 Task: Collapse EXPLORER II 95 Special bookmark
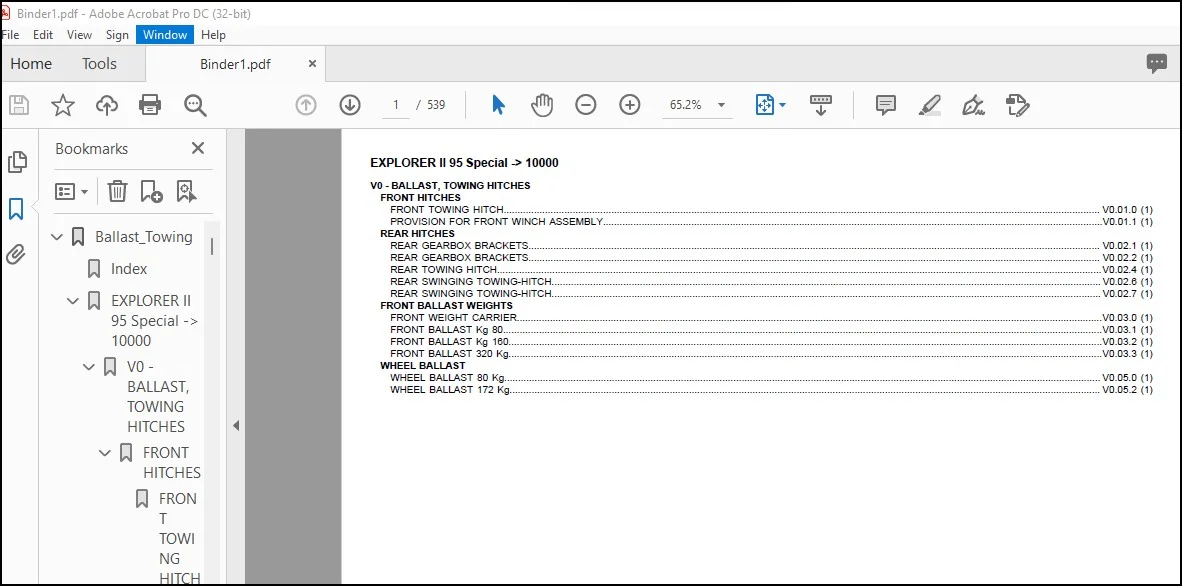click(72, 301)
